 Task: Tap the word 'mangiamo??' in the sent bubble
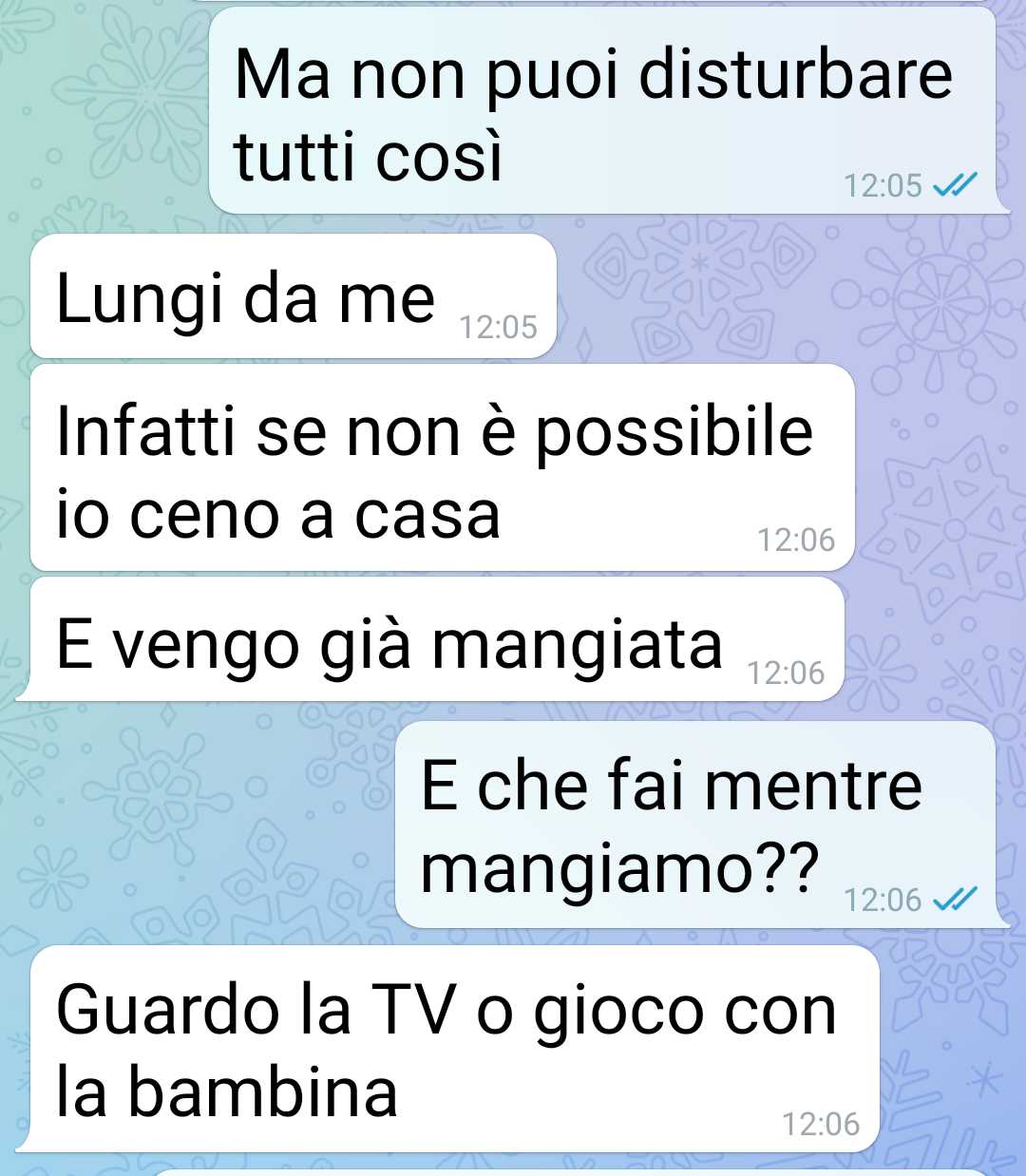click(x=618, y=867)
